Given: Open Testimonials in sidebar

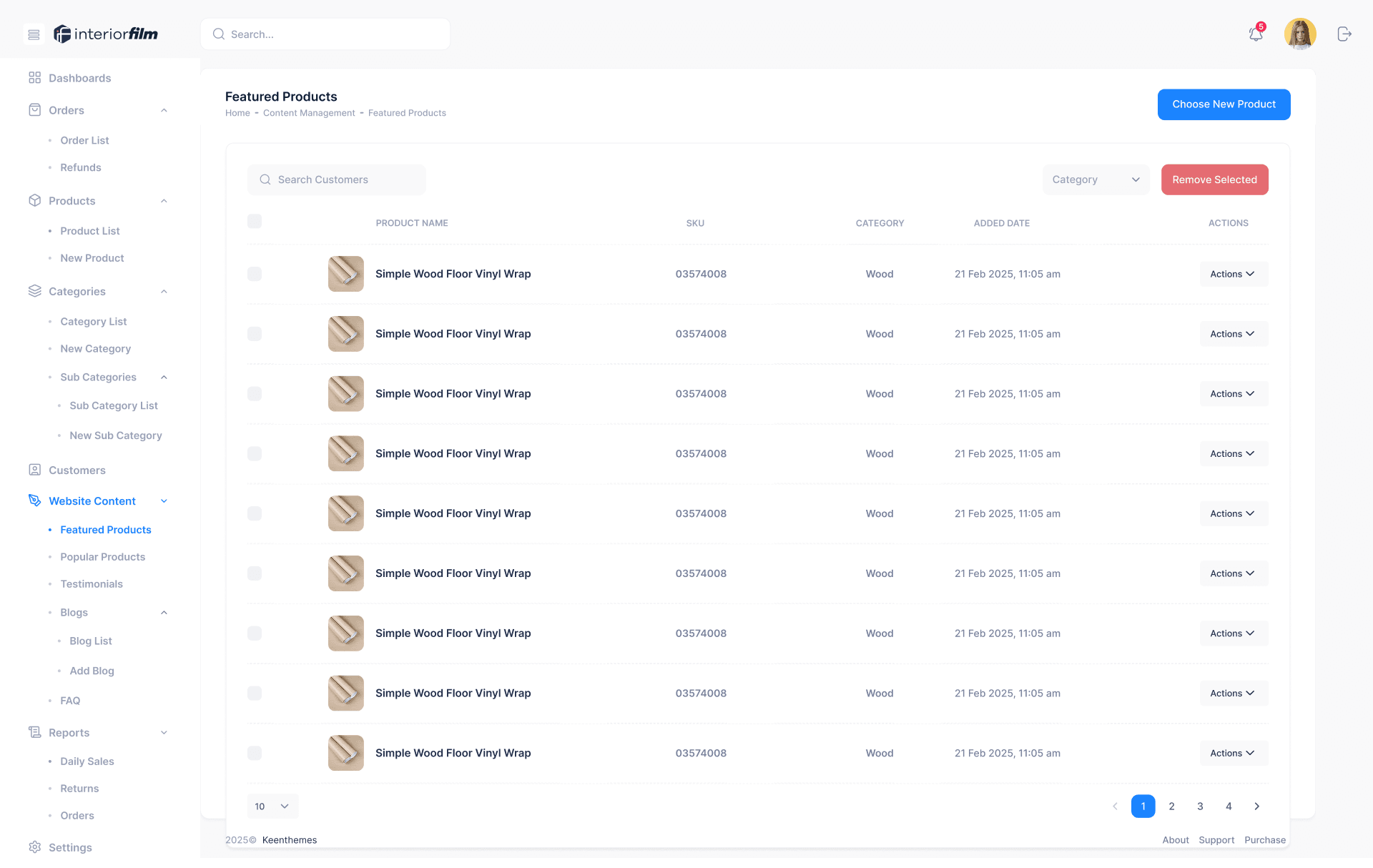Looking at the screenshot, I should 92,584.
